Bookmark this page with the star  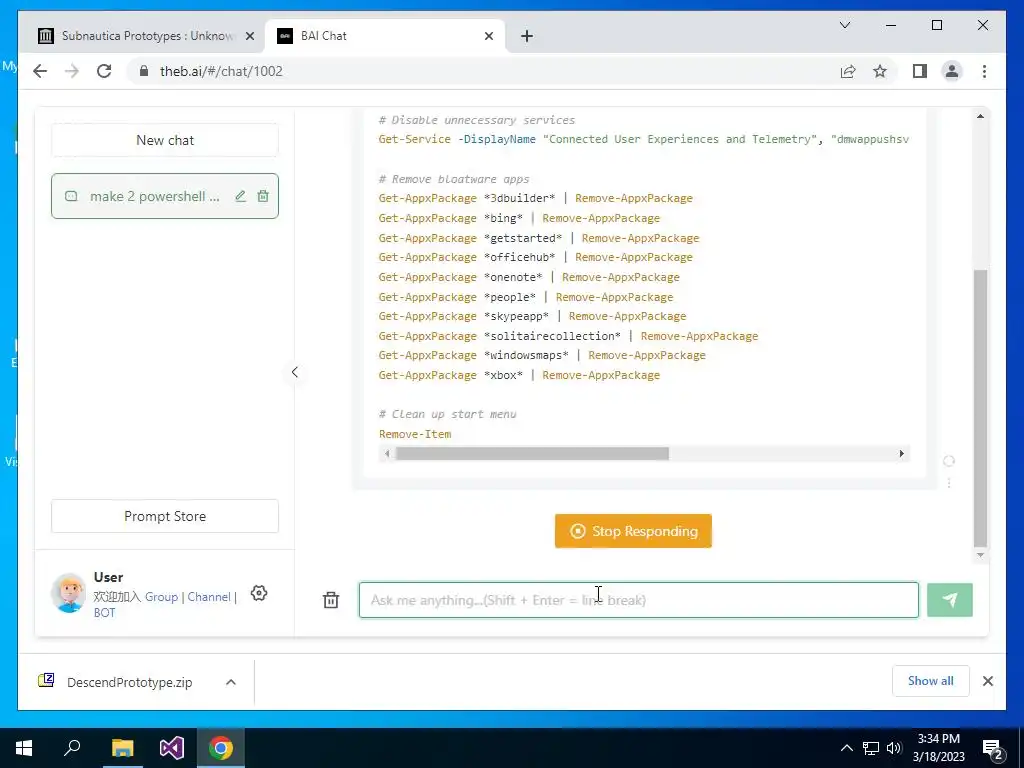880,71
